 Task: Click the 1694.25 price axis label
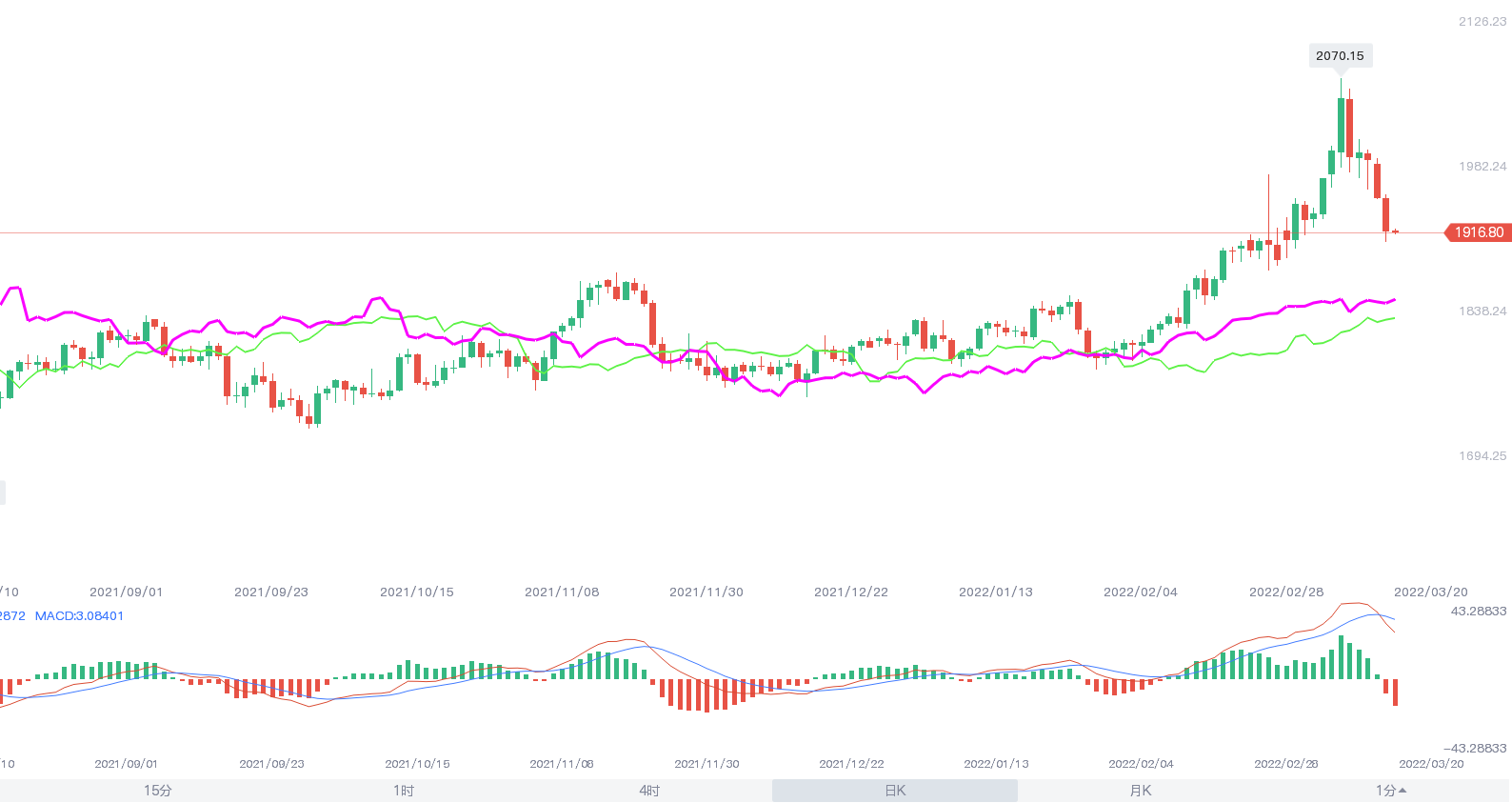click(1482, 456)
